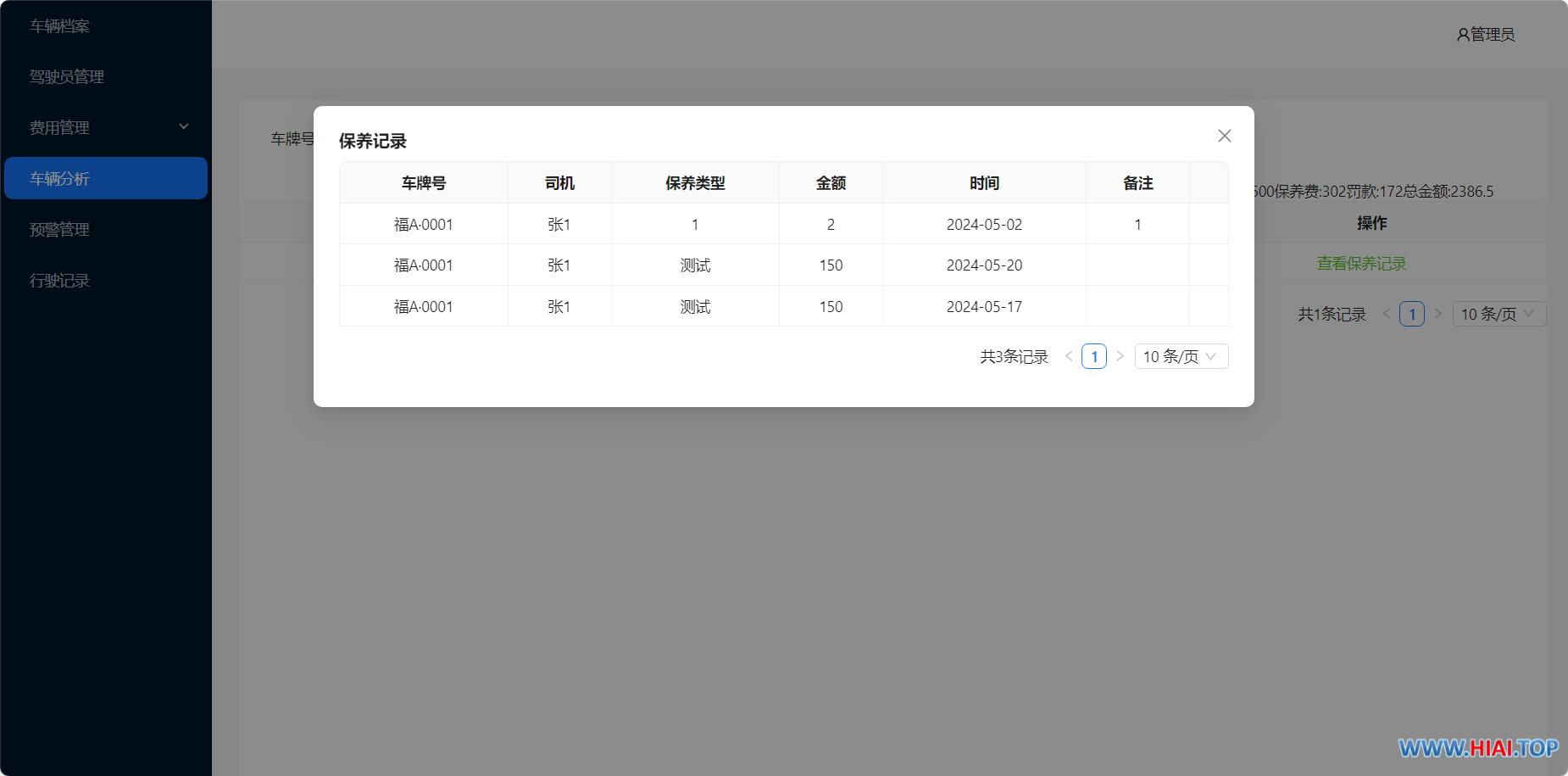This screenshot has height=776, width=1568.
Task: Open 行驶记录 in the sidebar
Action: (x=106, y=280)
